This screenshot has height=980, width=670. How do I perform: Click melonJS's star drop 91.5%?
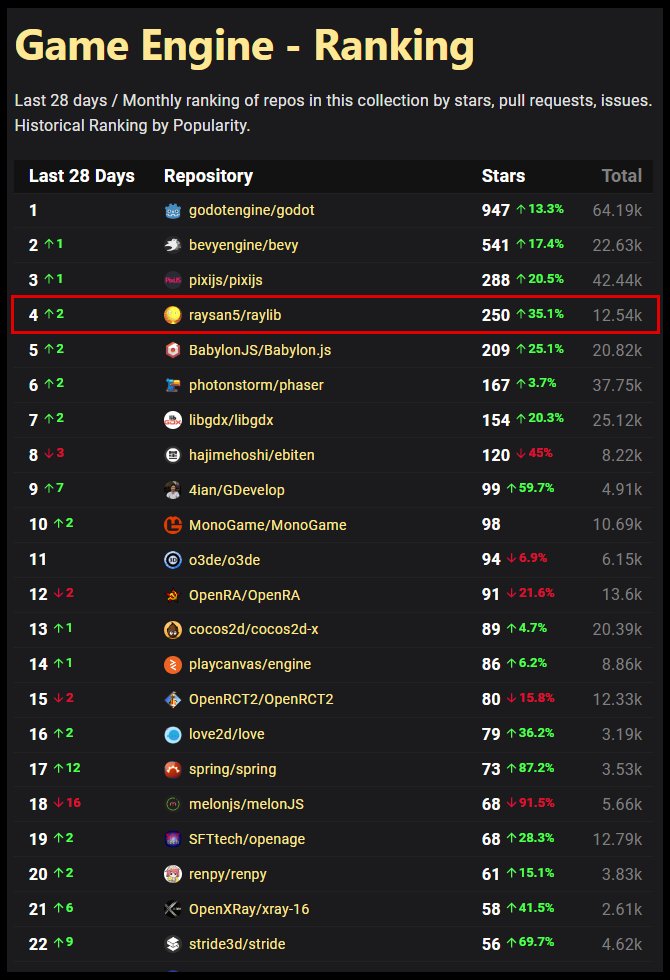[531, 803]
